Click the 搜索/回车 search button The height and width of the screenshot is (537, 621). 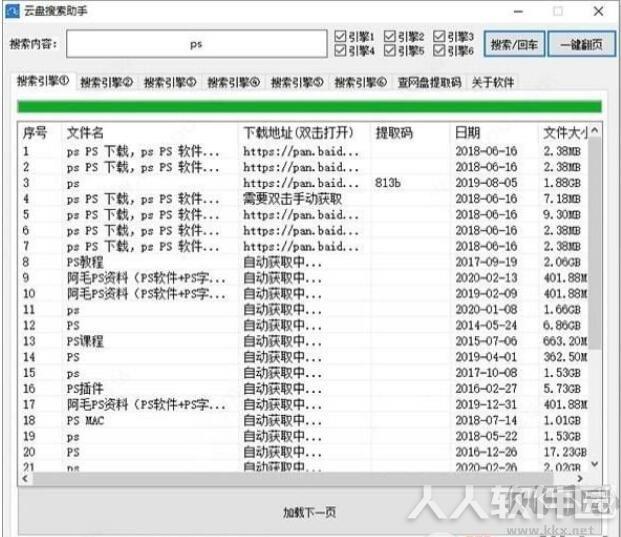(x=514, y=44)
